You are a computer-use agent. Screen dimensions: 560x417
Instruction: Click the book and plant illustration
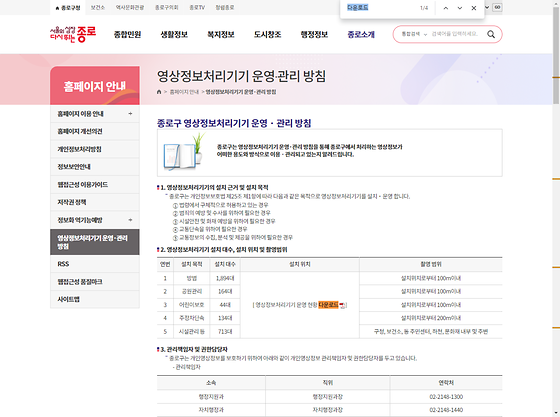click(184, 151)
